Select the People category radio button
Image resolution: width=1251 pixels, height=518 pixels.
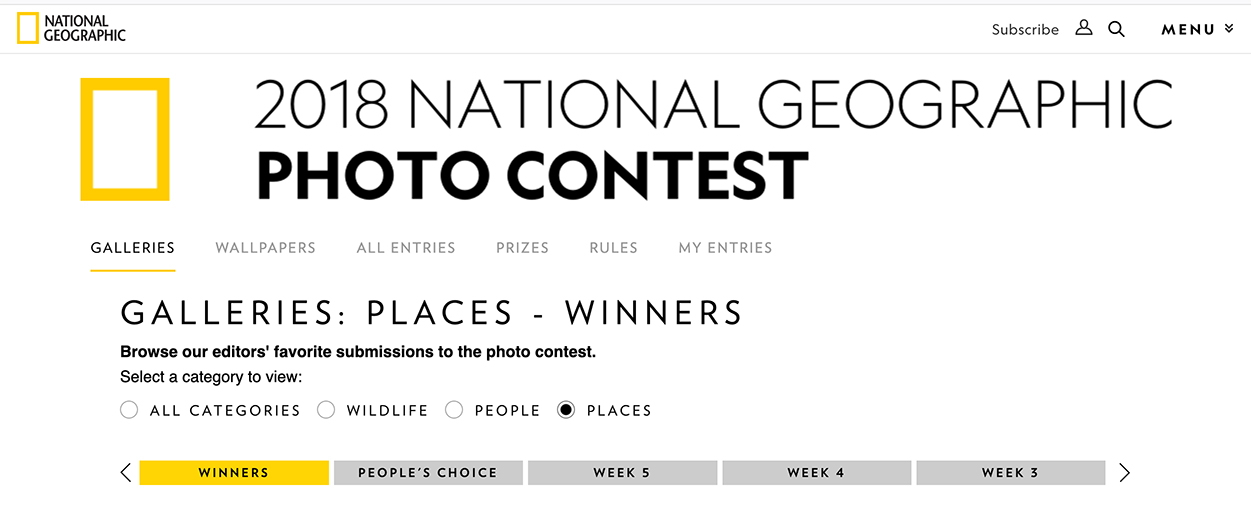(454, 410)
